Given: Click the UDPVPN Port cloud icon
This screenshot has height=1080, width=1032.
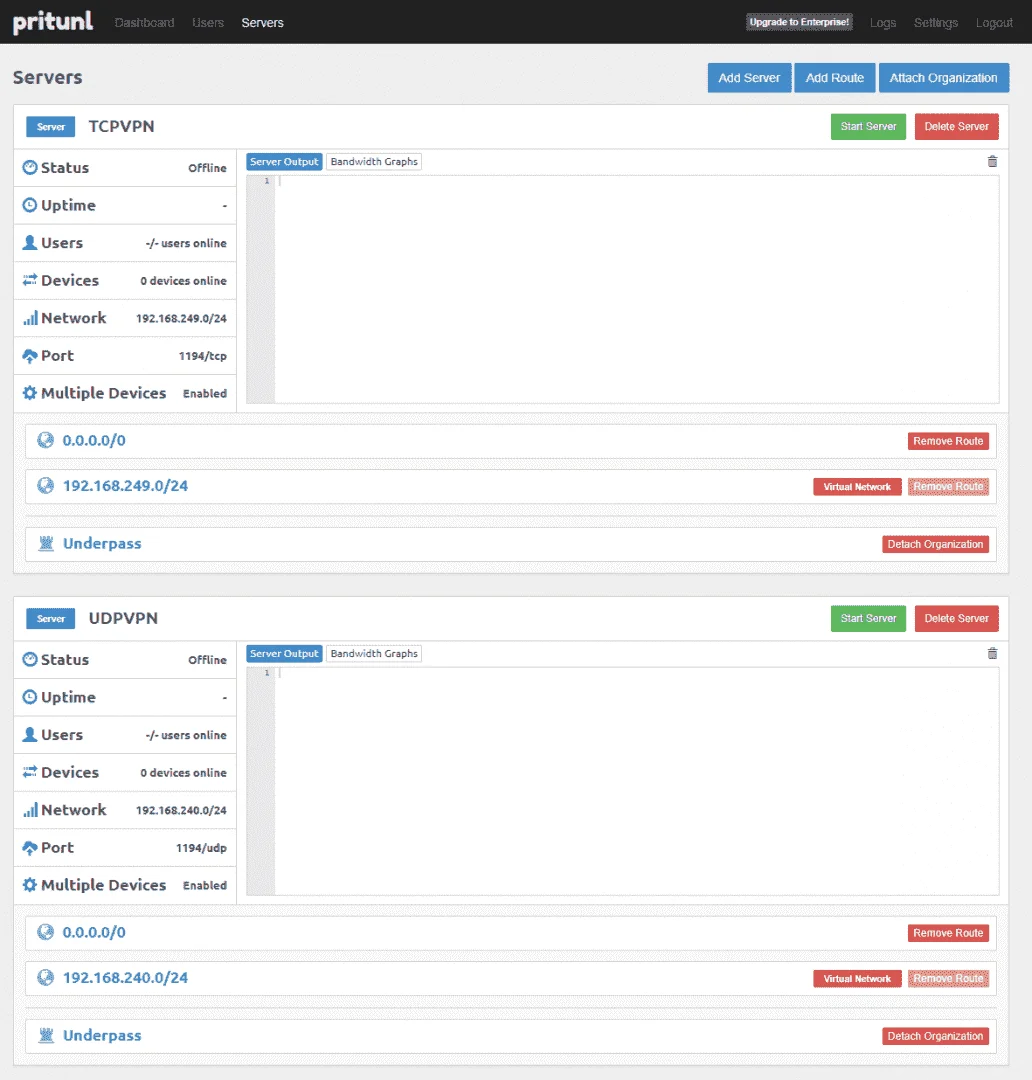Looking at the screenshot, I should (30, 847).
